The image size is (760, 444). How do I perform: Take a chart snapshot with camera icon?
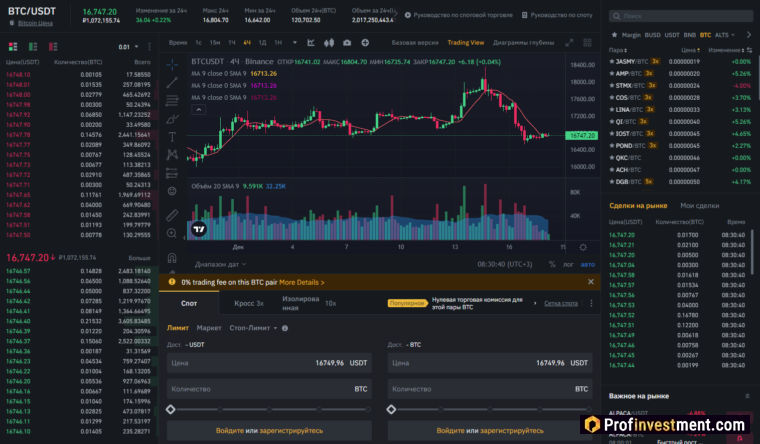tap(347, 43)
